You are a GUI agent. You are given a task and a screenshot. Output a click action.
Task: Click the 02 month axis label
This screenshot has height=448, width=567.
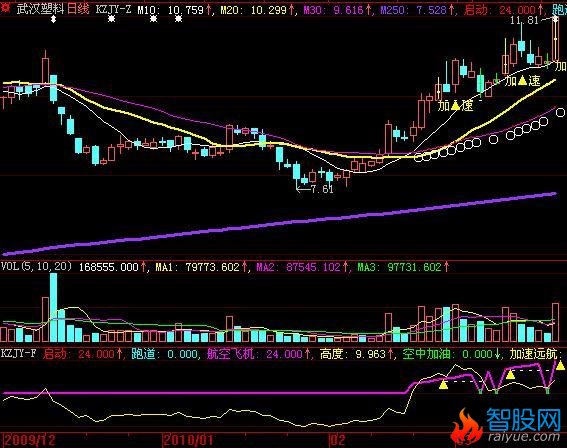tap(337, 440)
